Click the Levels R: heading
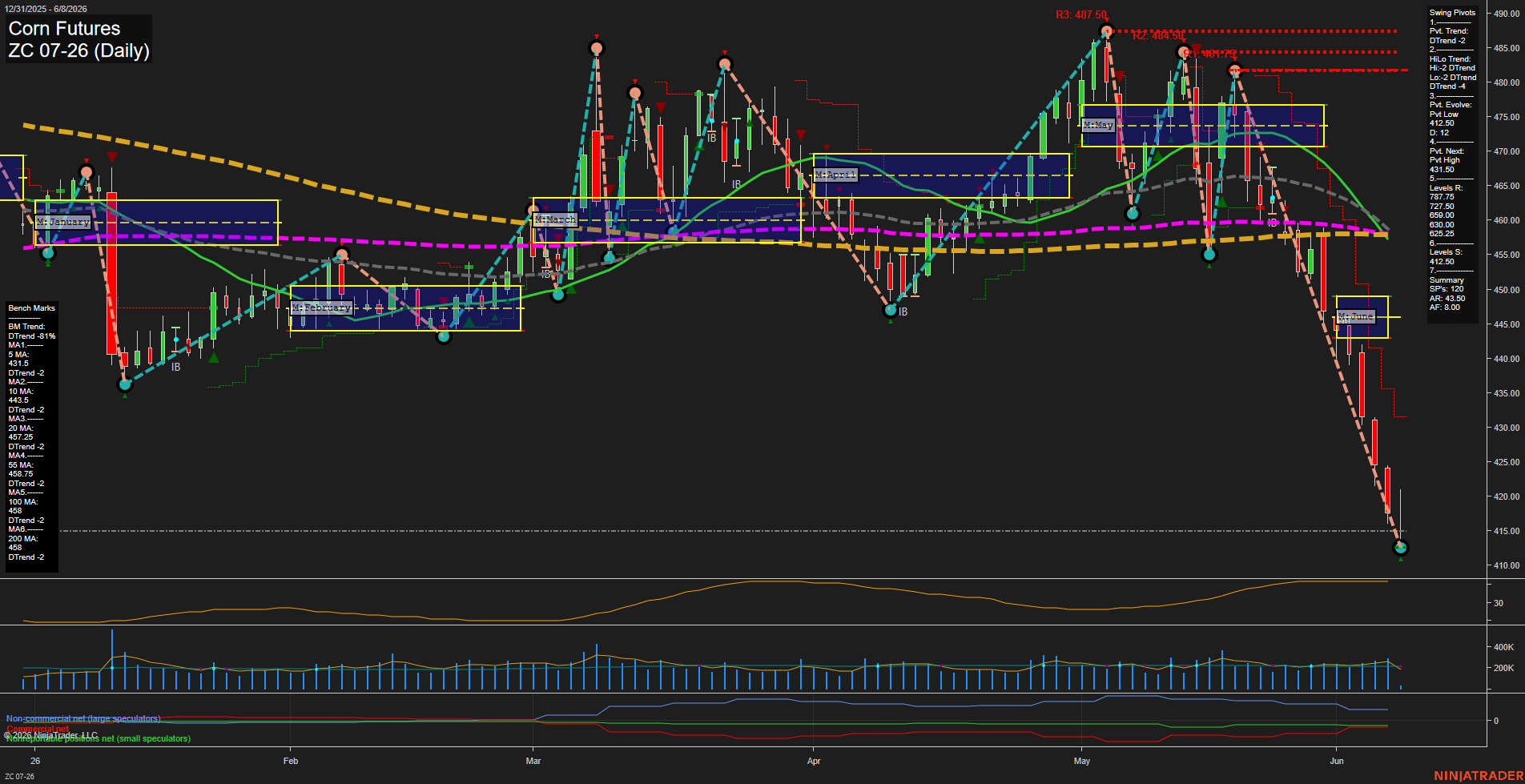The width and height of the screenshot is (1525, 784). tap(1446, 188)
